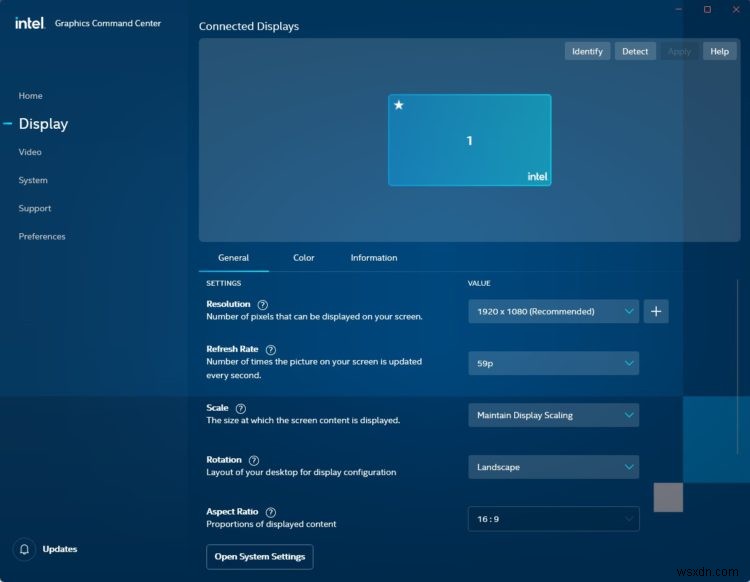
Task: Click the Updates bell icon
Action: point(24,549)
